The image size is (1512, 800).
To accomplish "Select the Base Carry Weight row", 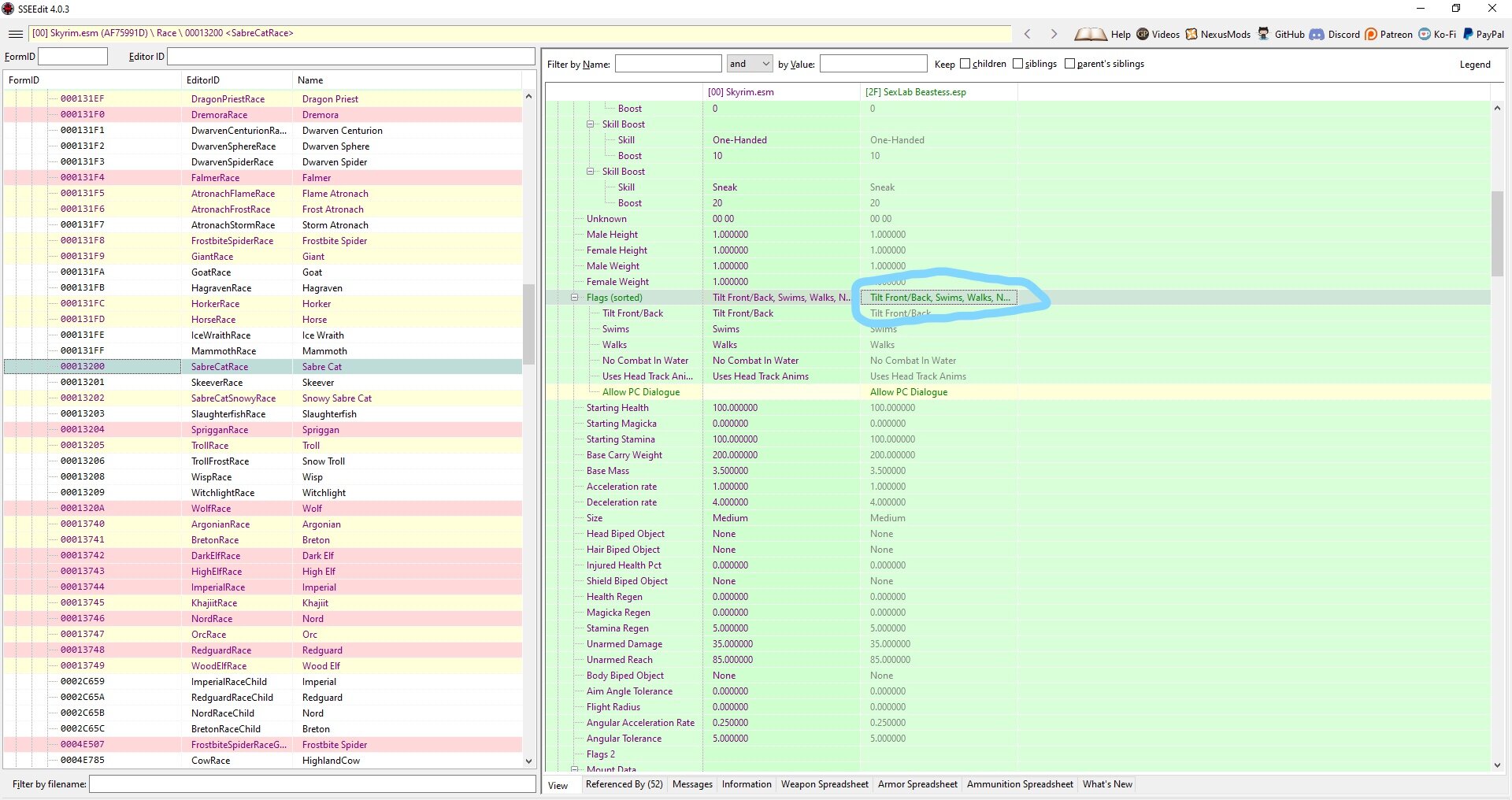I will pyautogui.click(x=1017, y=455).
